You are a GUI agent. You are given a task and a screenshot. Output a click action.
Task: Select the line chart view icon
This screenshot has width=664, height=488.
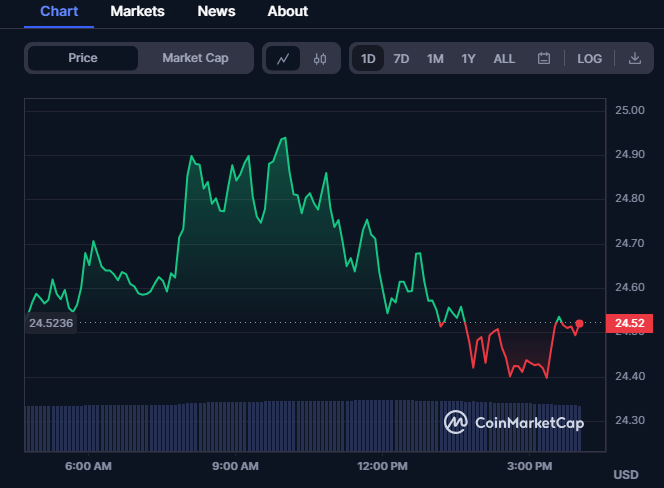click(283, 58)
